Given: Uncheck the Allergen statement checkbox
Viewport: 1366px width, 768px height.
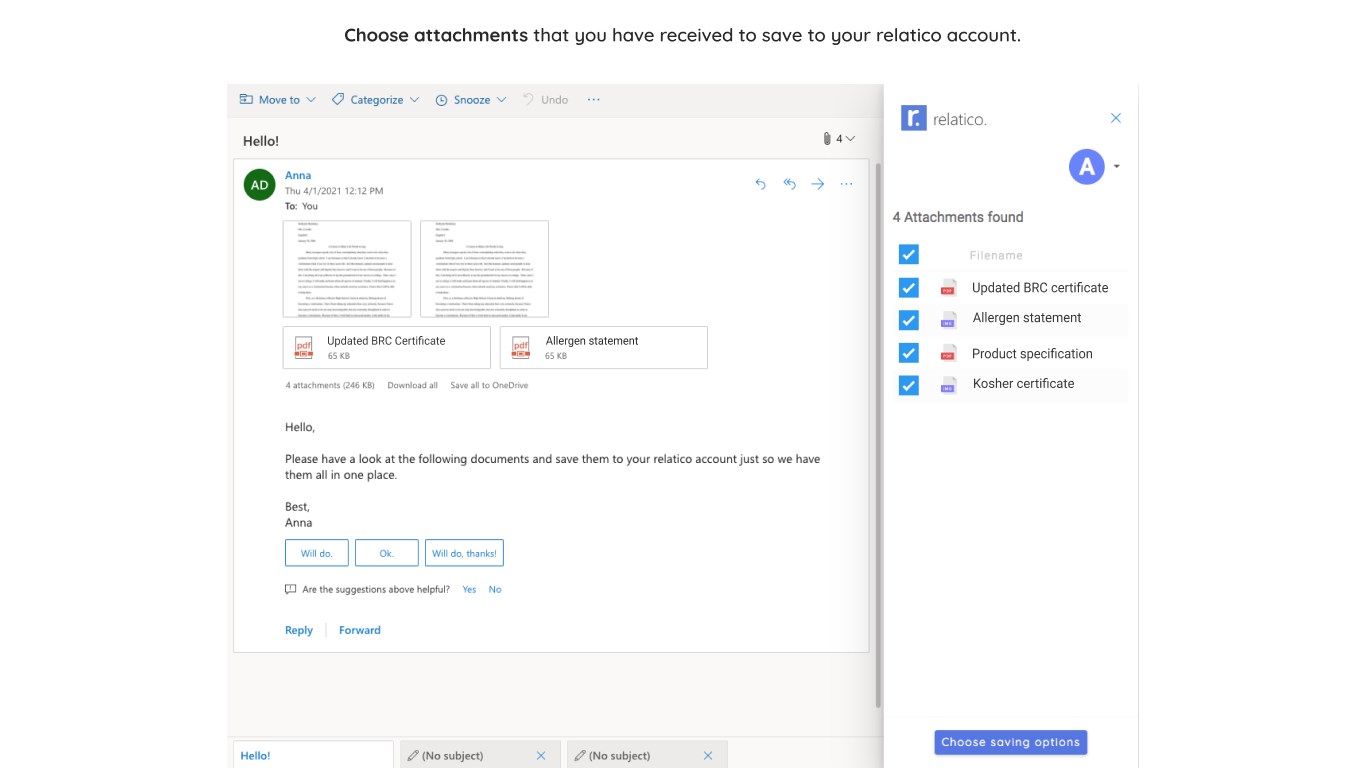Looking at the screenshot, I should [908, 320].
